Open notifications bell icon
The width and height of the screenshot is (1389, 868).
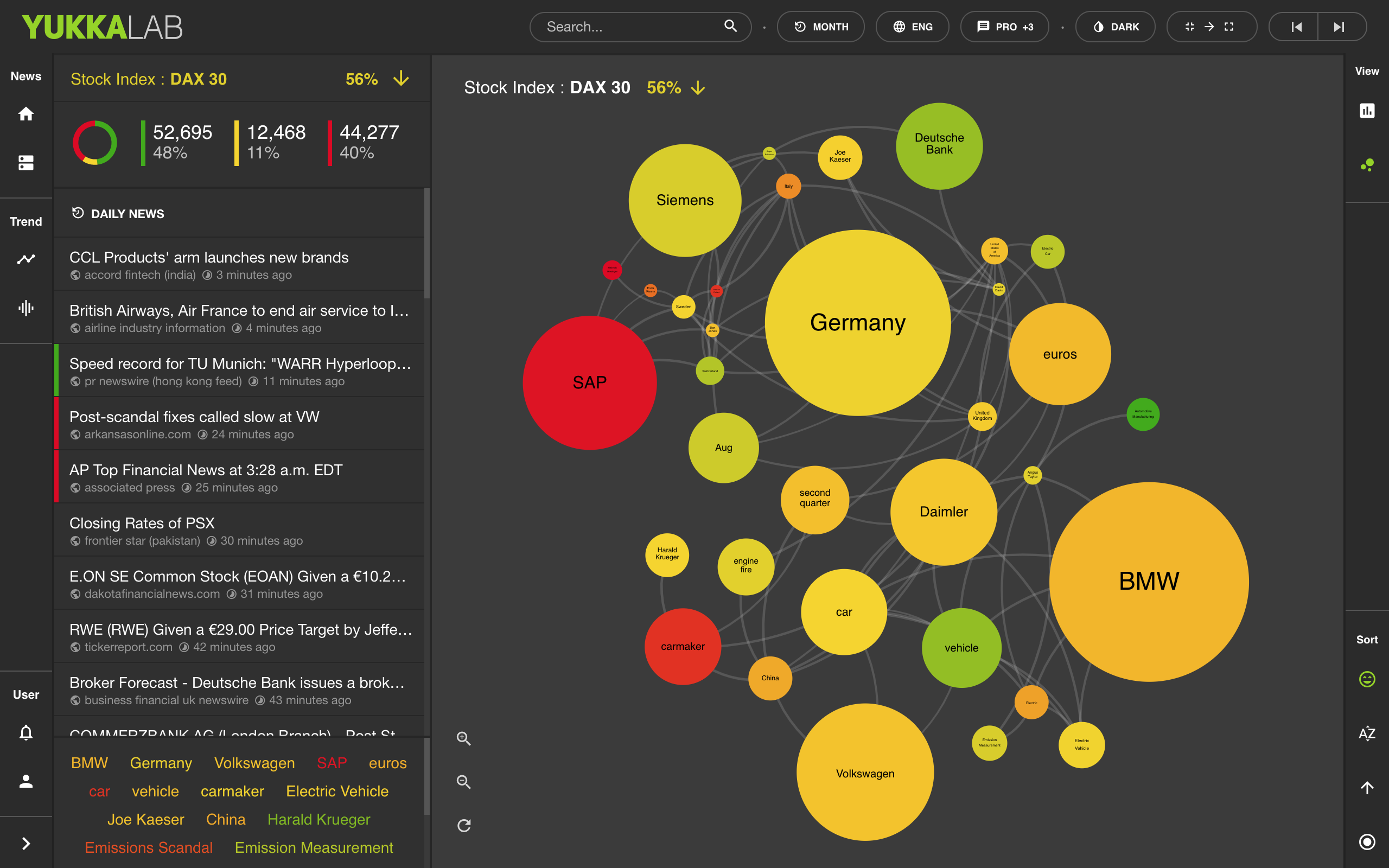26,732
